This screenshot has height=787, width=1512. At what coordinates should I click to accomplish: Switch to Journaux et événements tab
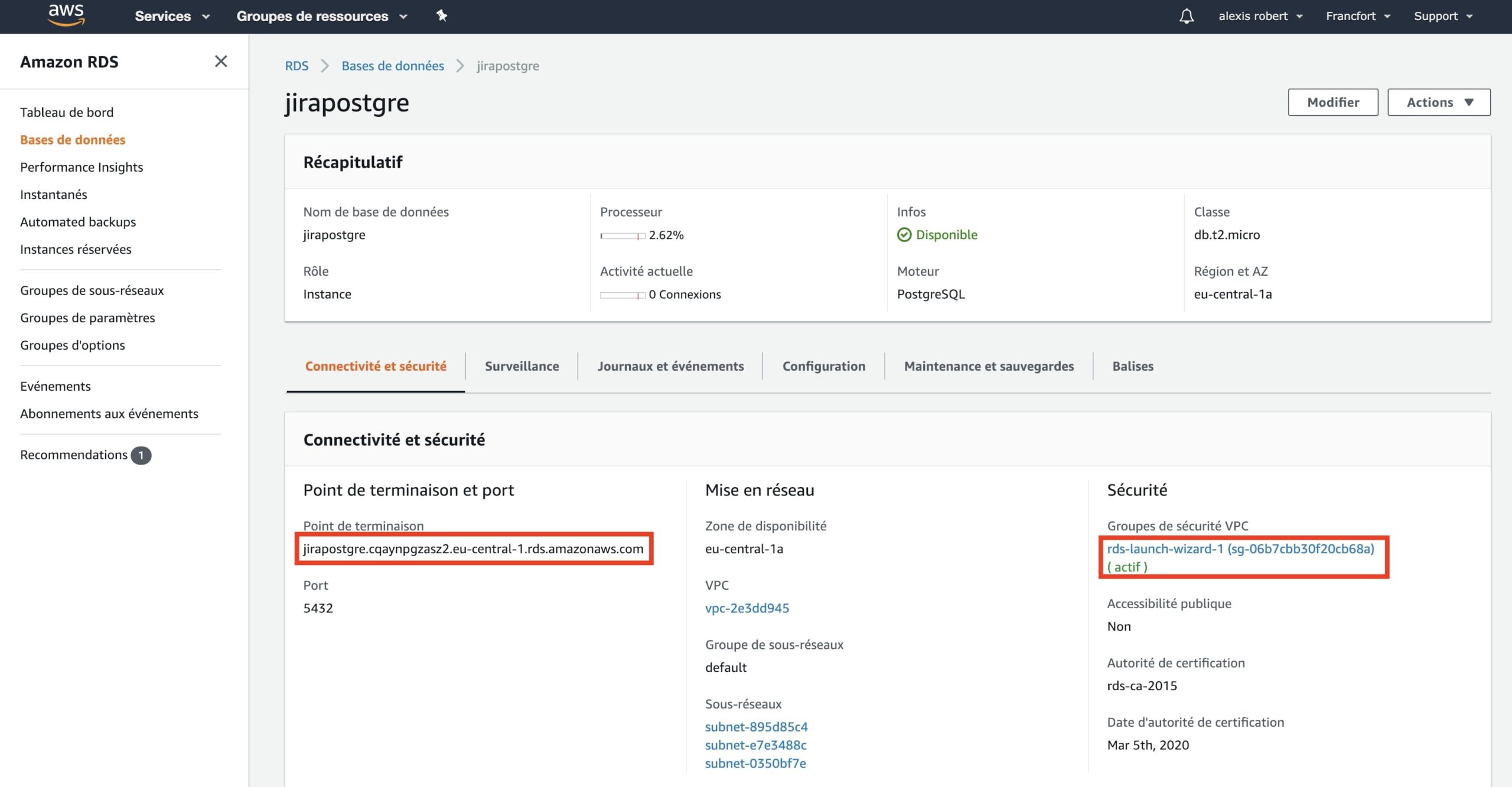coord(670,366)
